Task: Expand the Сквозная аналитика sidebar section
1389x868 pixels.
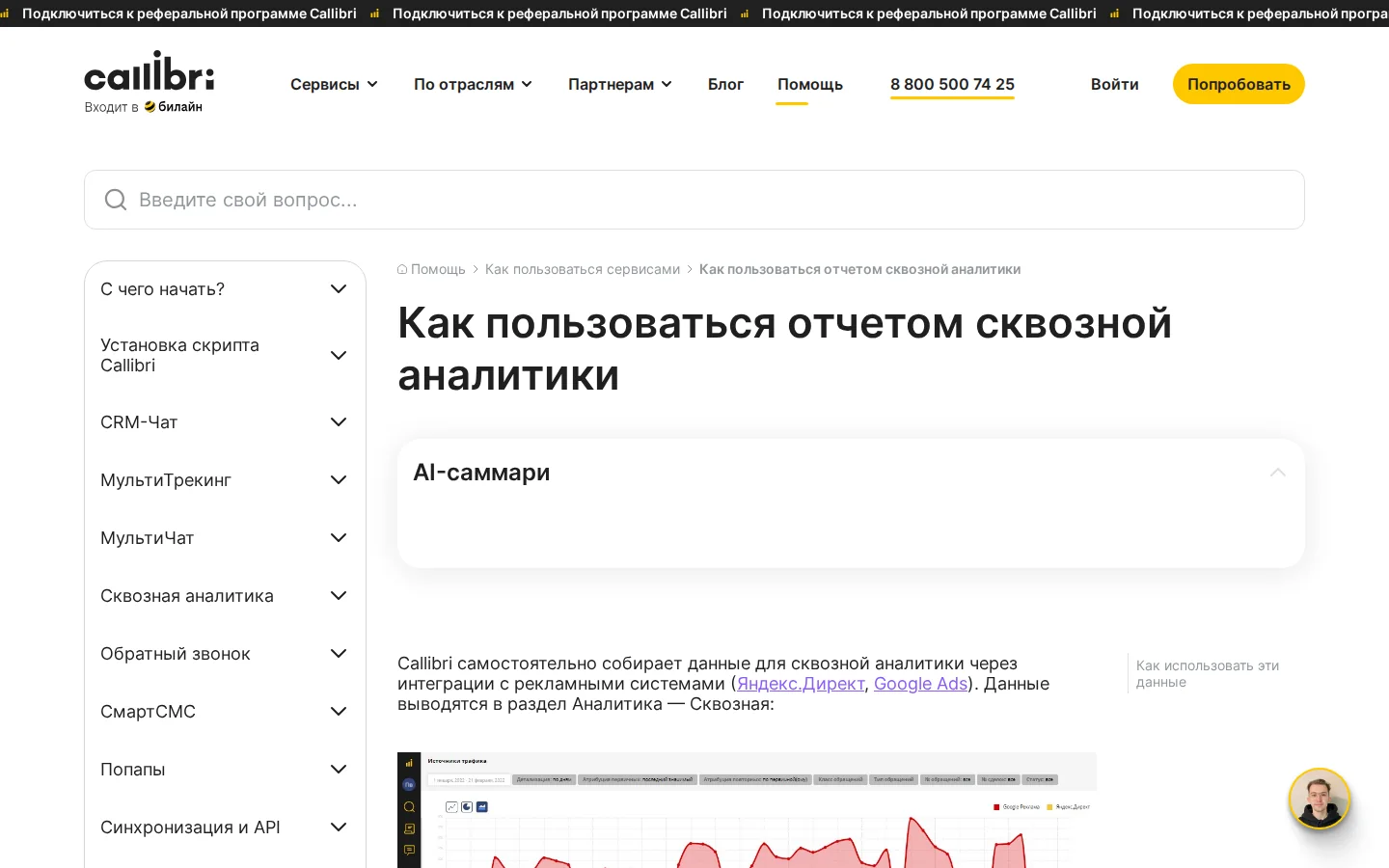Action: (224, 596)
